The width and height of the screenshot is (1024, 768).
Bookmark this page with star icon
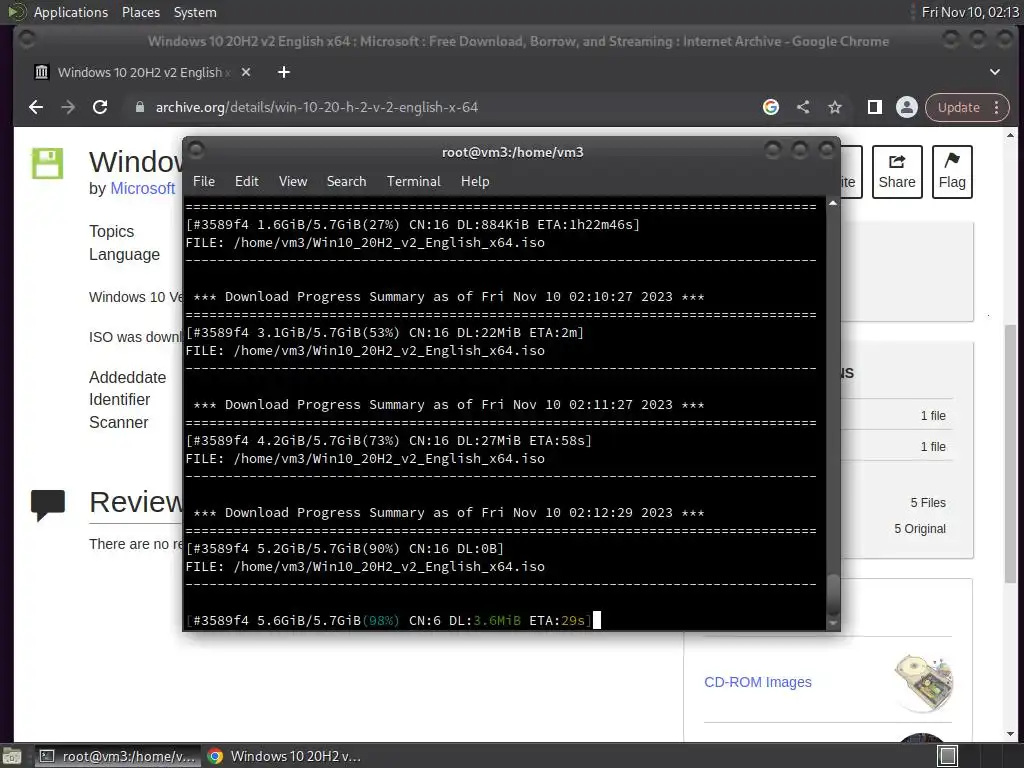835,107
